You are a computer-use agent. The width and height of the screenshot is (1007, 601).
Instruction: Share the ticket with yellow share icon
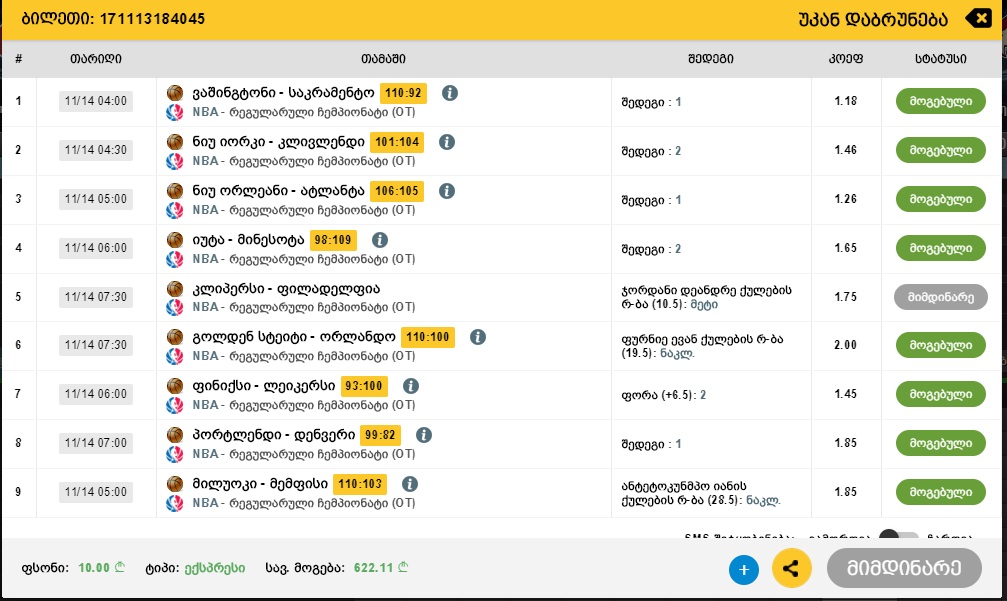pyautogui.click(x=791, y=568)
